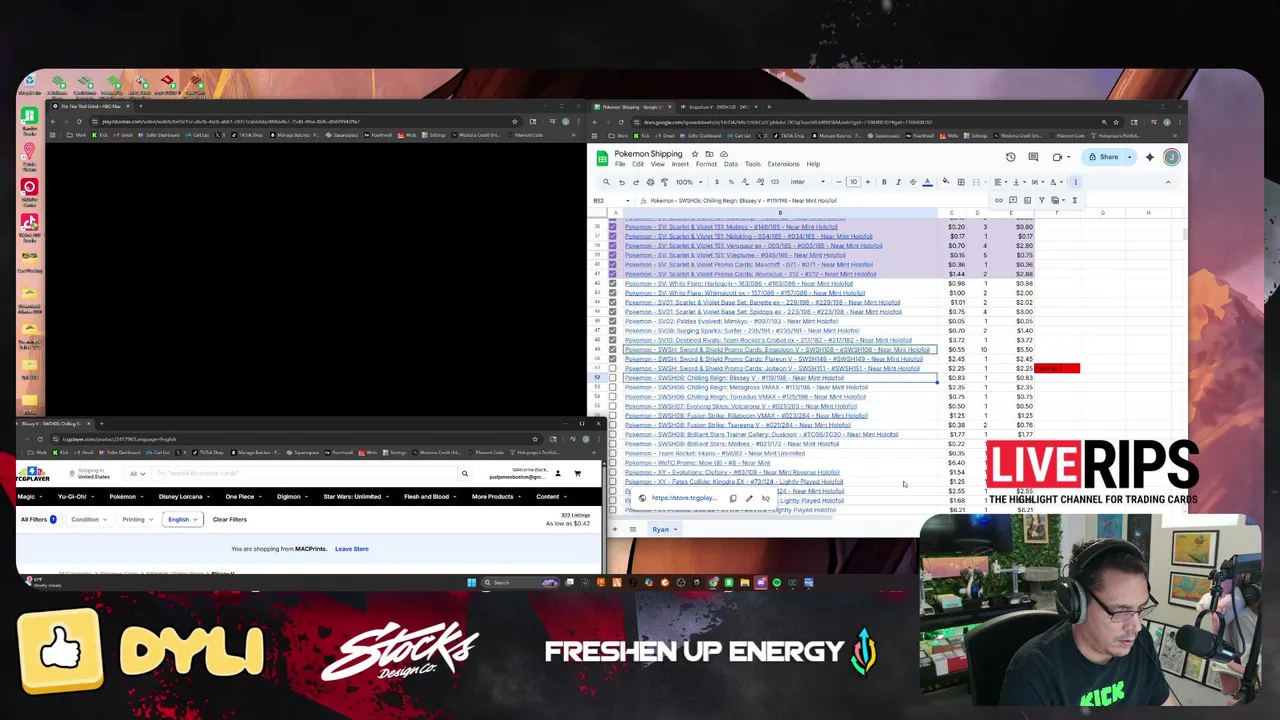Open the Share button dropdown arrow
Screen dimensions: 1280x720
[x=1130, y=157]
